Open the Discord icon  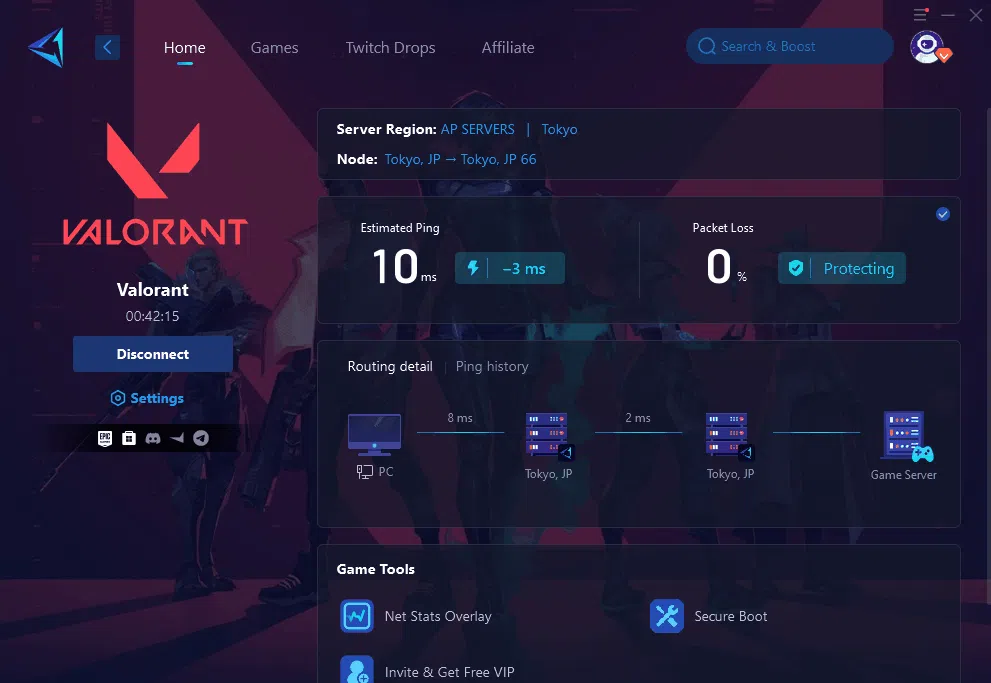(x=153, y=438)
